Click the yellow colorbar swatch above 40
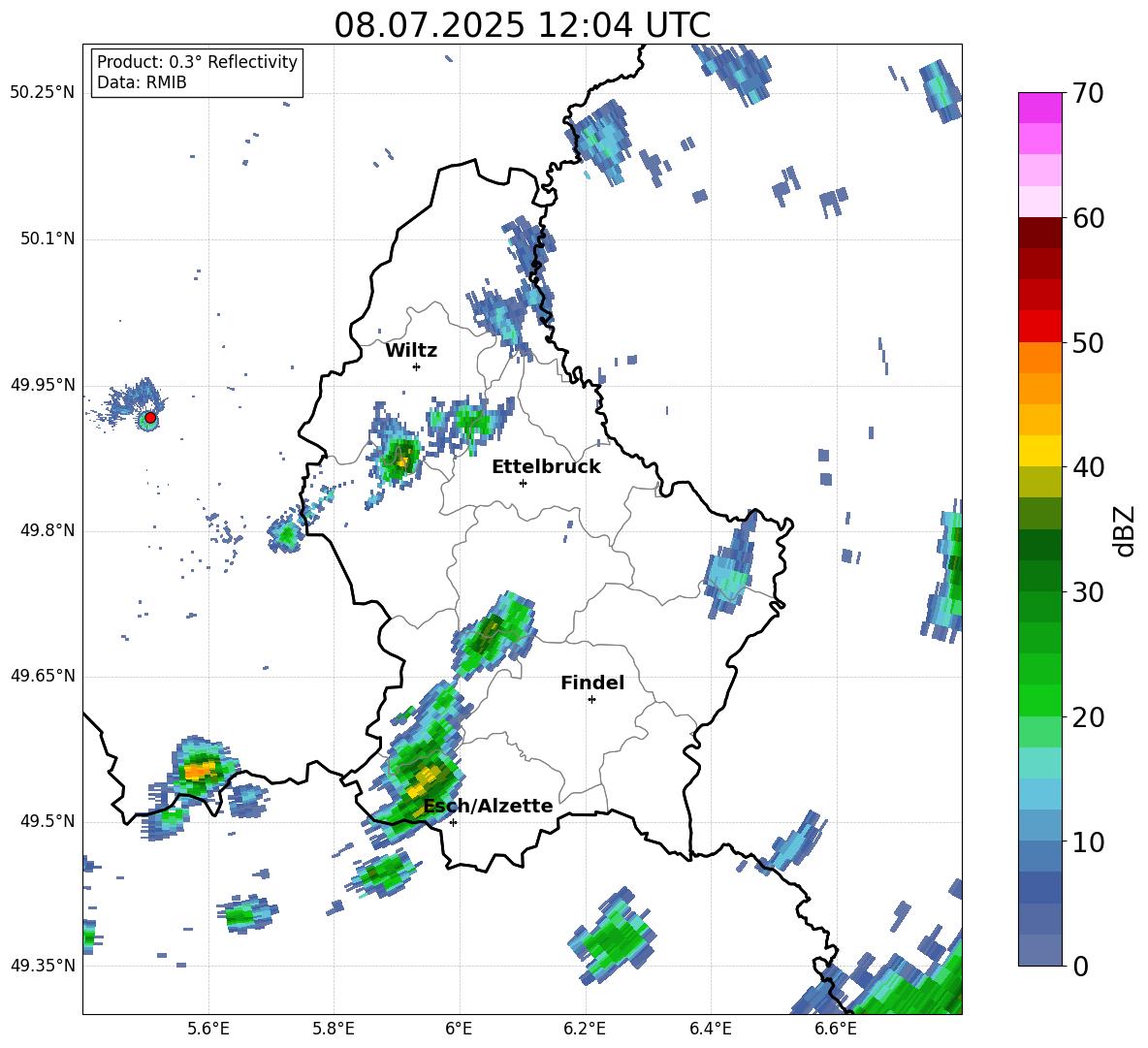1148x1048 pixels. (1039, 451)
